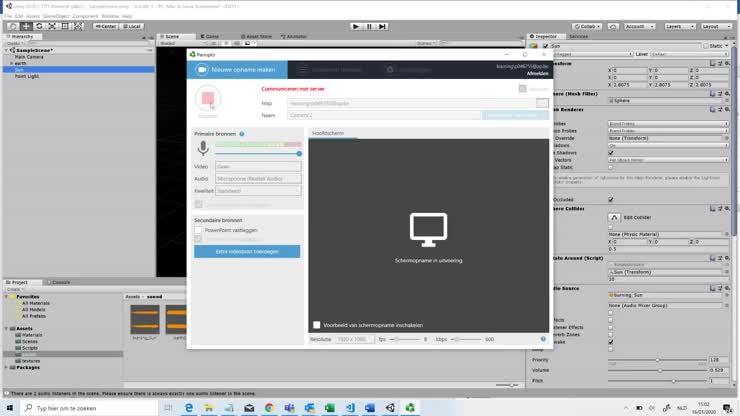Image resolution: width=740 pixels, height=416 pixels.
Task: Switch to the Game tab
Action: pyautogui.click(x=210, y=36)
